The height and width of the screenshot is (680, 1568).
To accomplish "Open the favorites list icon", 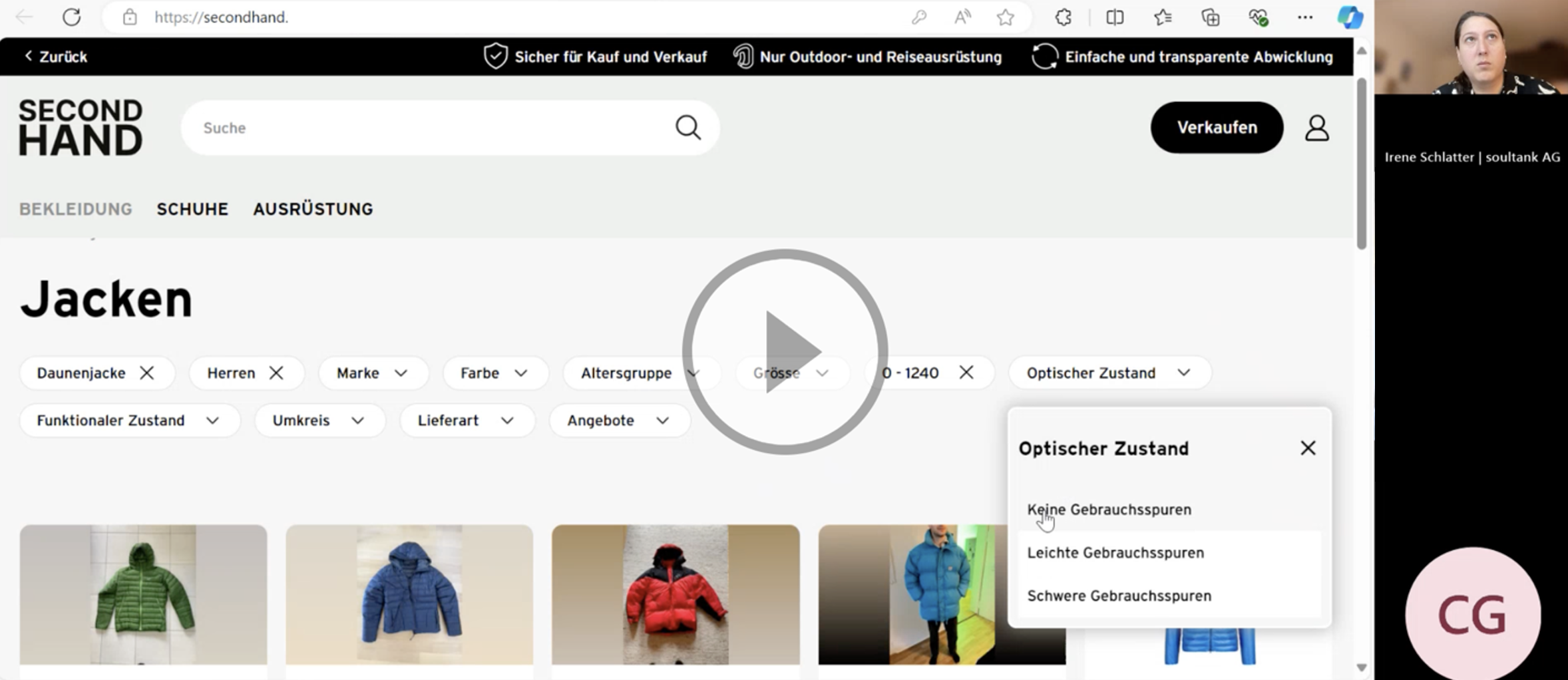I will (1163, 17).
